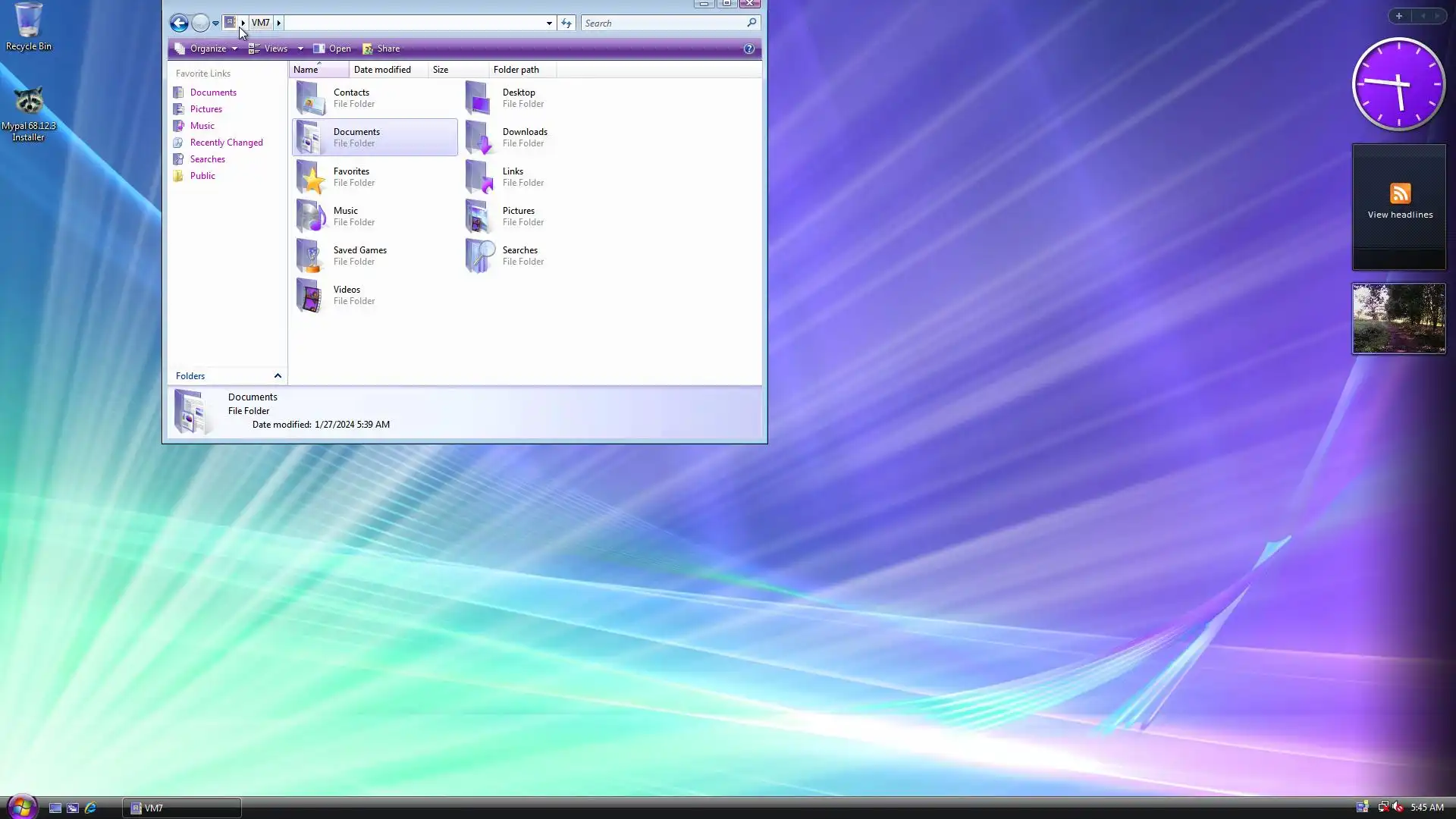Click View headlines feed gadget
1456x819 pixels.
pos(1399,202)
